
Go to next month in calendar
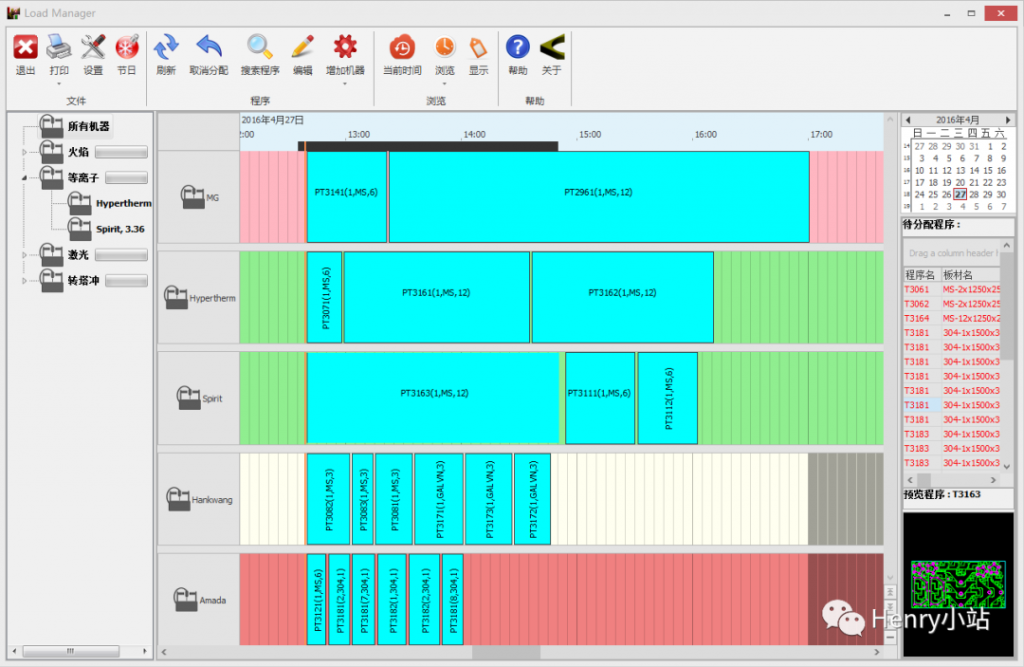pos(1008,120)
